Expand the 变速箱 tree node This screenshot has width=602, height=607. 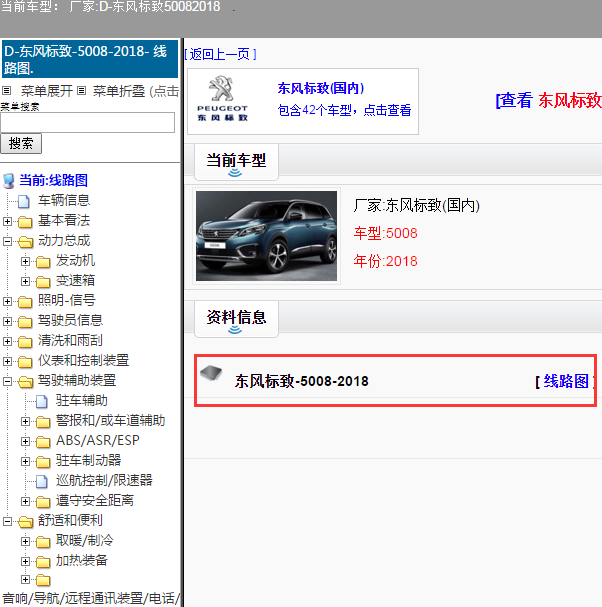tap(25, 281)
